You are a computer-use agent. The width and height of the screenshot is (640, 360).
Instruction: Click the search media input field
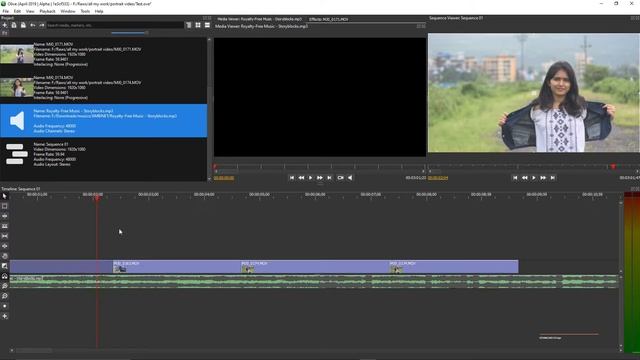[x=115, y=25]
